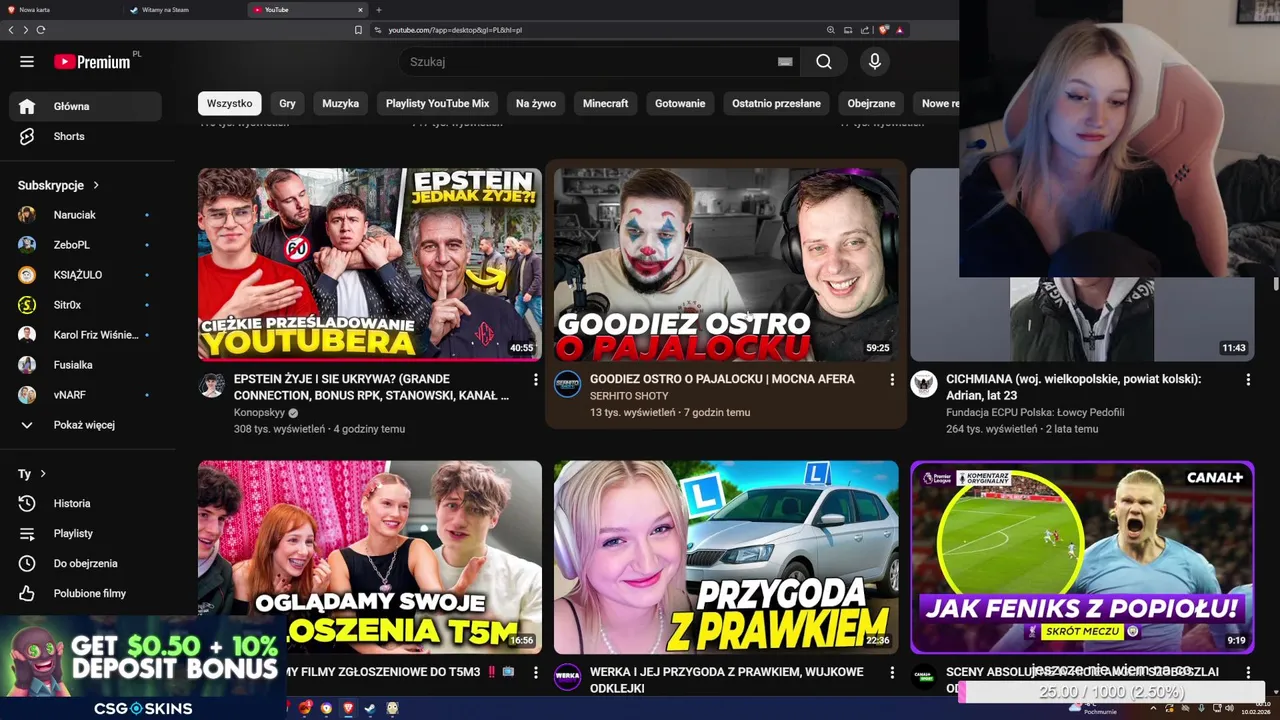The image size is (1280, 720).
Task: Select the Muzyka filter chip
Action: 340,103
